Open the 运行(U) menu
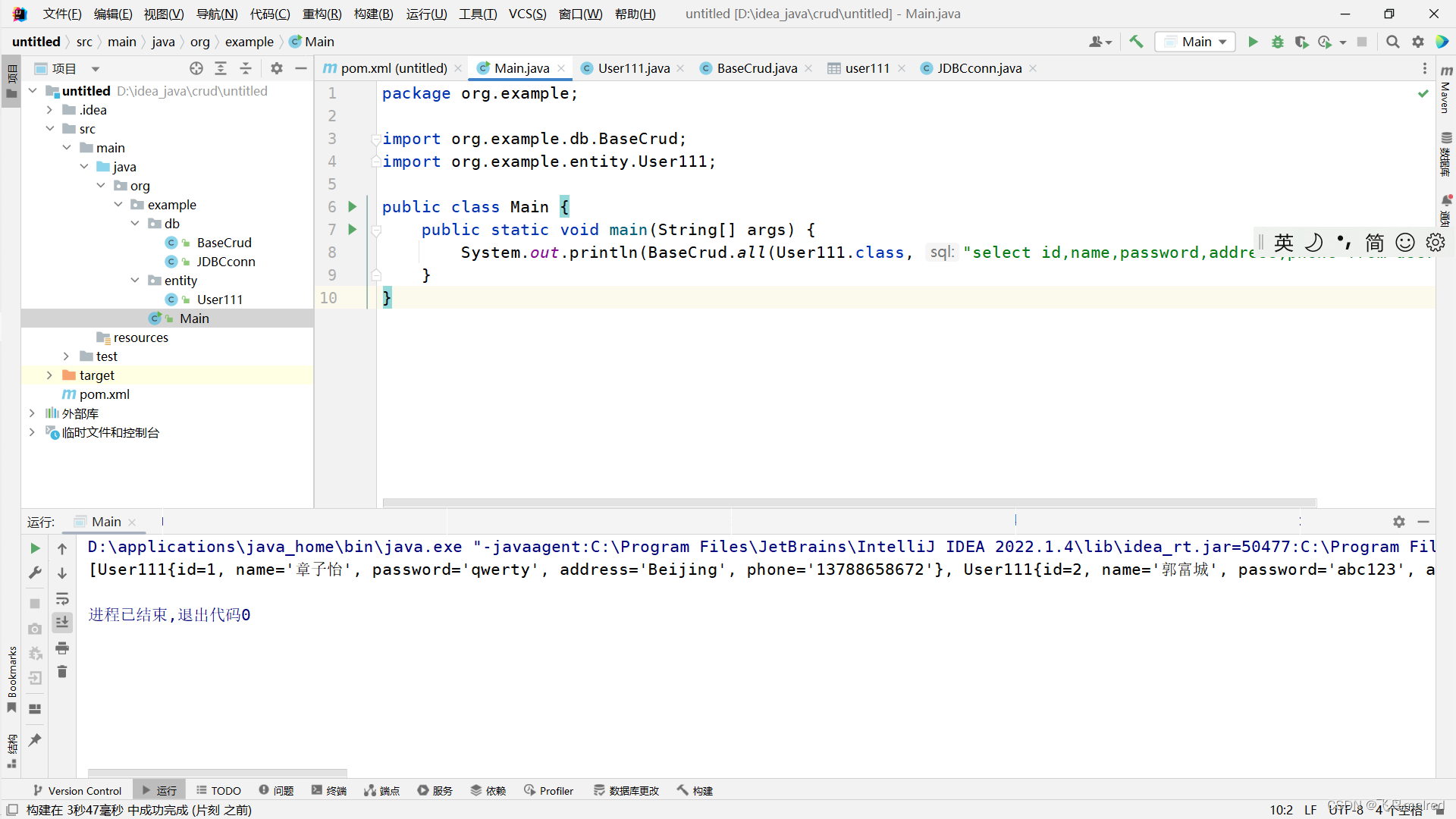The image size is (1456, 819). 425,14
